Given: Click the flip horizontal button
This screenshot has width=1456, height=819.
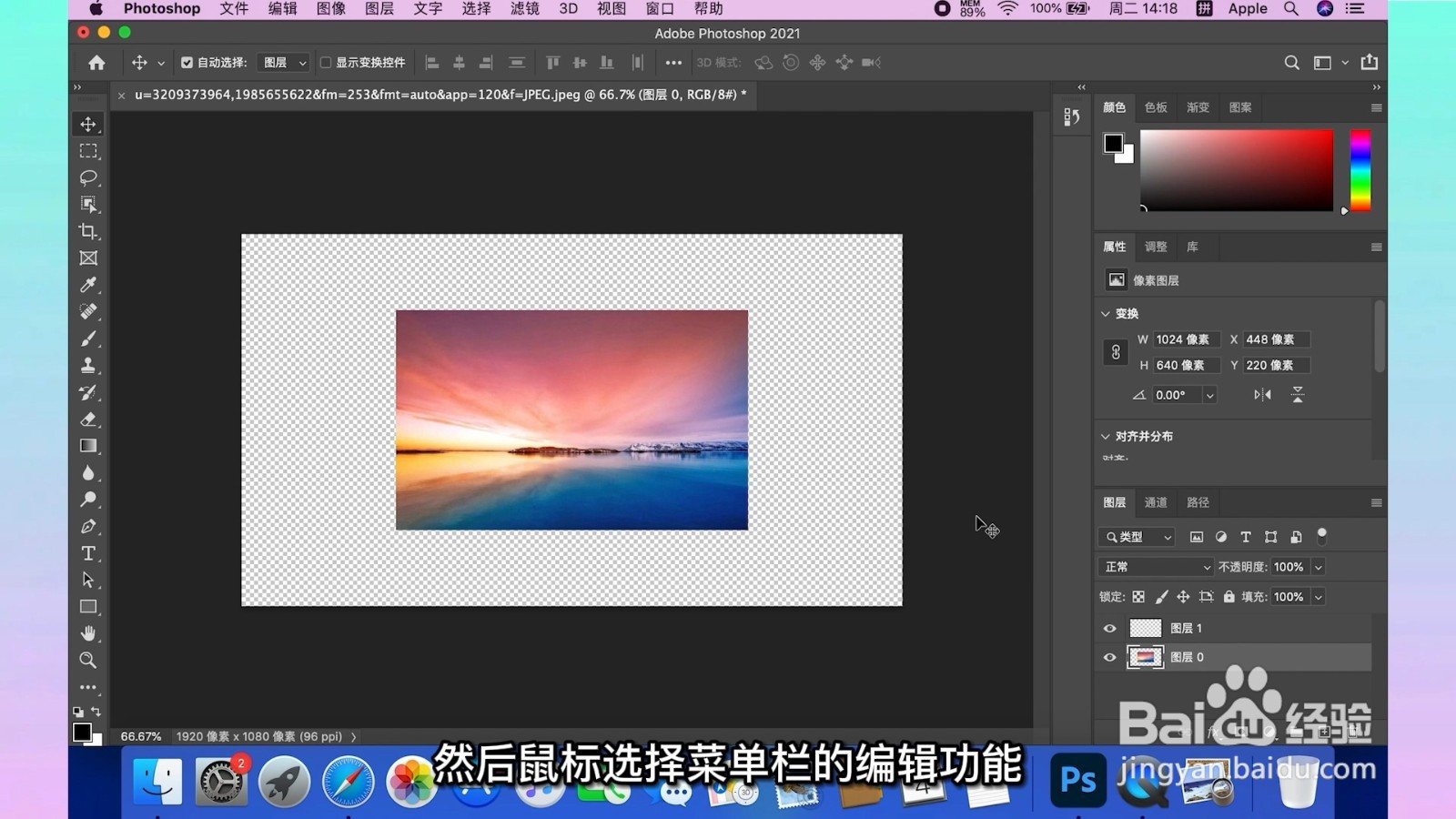Looking at the screenshot, I should click(x=1262, y=395).
